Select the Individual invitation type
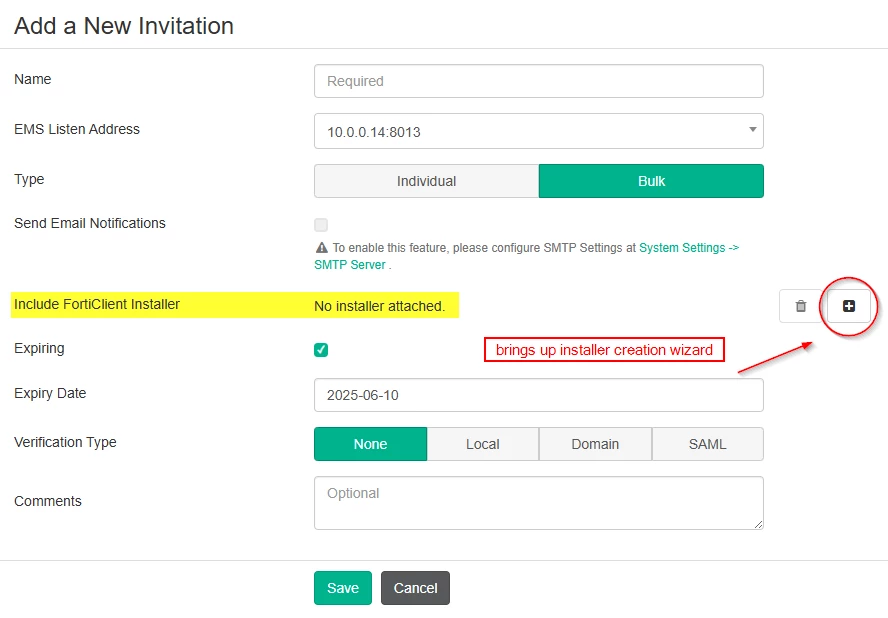The image size is (888, 618). click(x=426, y=181)
